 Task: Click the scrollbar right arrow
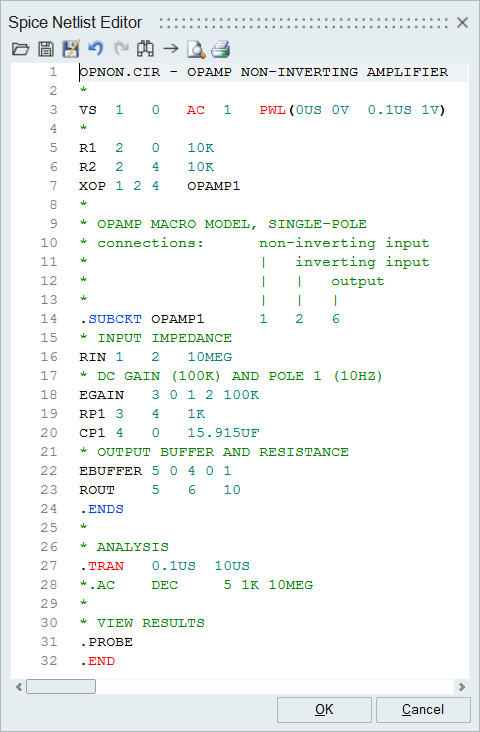click(462, 687)
